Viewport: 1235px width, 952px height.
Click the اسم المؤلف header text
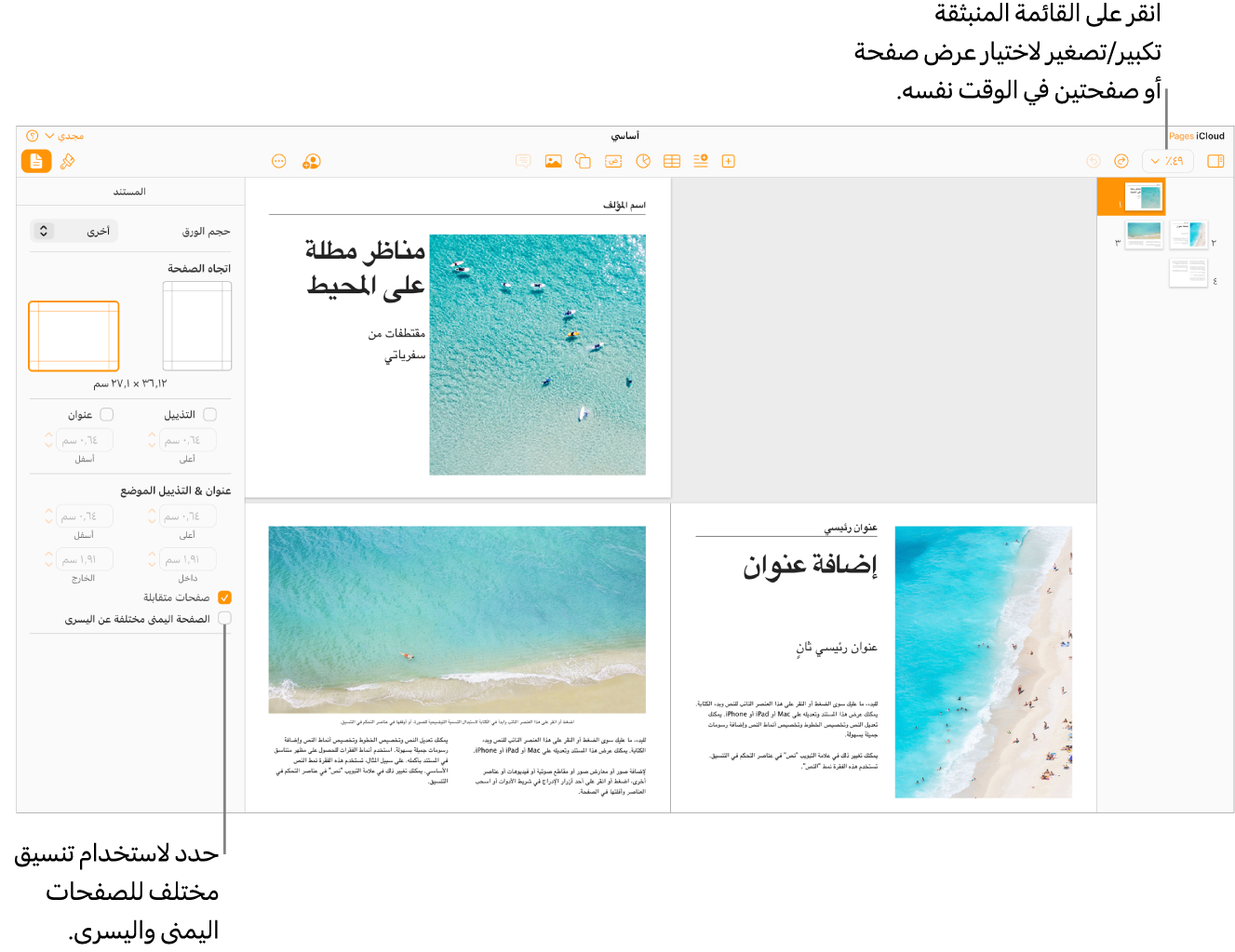[x=624, y=205]
